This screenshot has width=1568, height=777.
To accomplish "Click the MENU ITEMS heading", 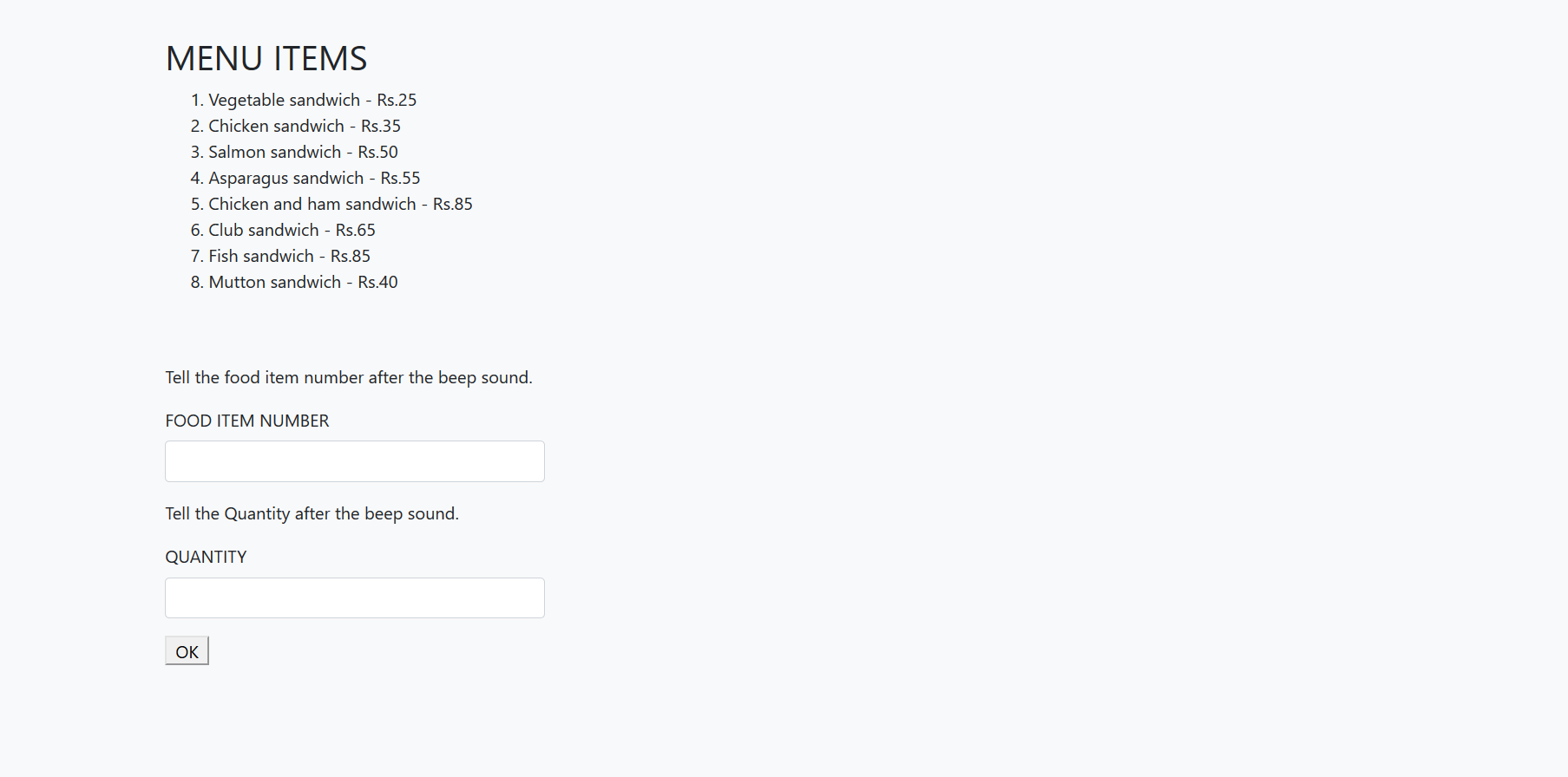I will click(x=266, y=59).
